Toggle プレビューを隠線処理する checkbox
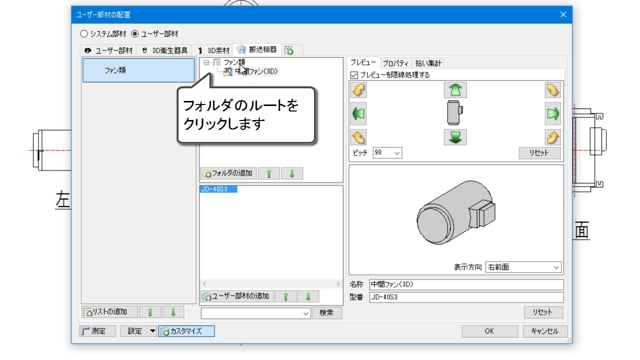 354,75
